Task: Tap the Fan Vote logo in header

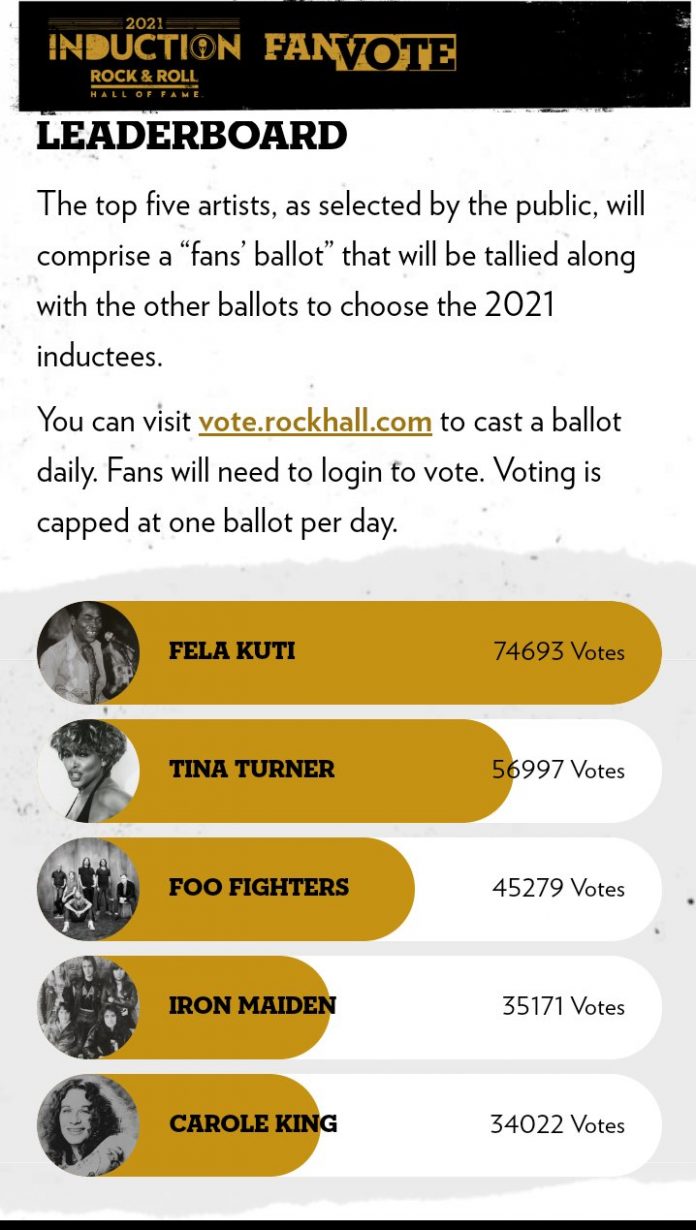Action: 360,51
